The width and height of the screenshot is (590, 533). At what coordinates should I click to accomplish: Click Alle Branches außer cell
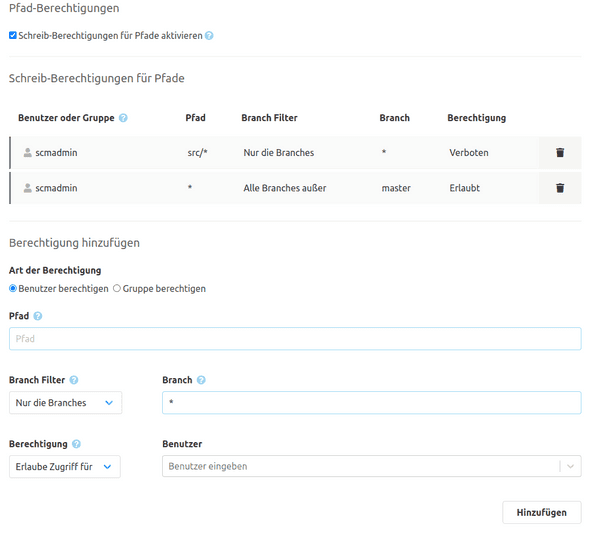point(285,188)
